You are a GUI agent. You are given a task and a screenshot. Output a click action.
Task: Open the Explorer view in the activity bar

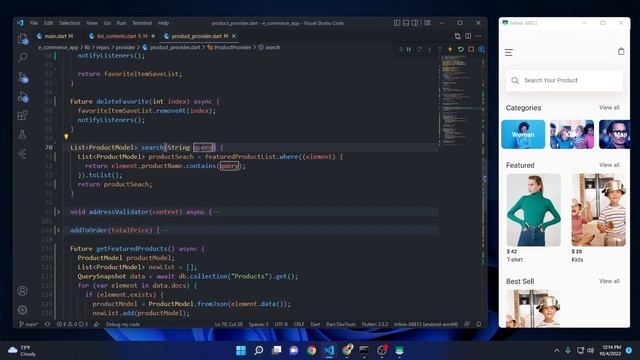23,39
